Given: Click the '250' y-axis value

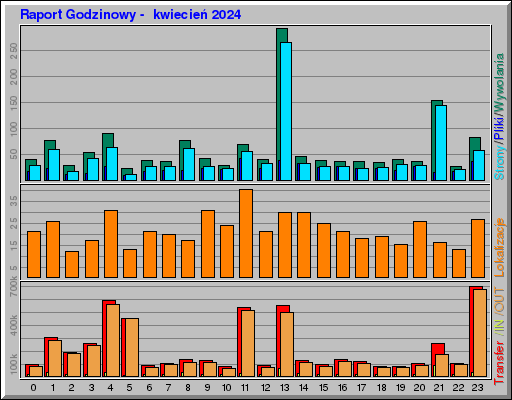Looking at the screenshot, I should point(14,51).
